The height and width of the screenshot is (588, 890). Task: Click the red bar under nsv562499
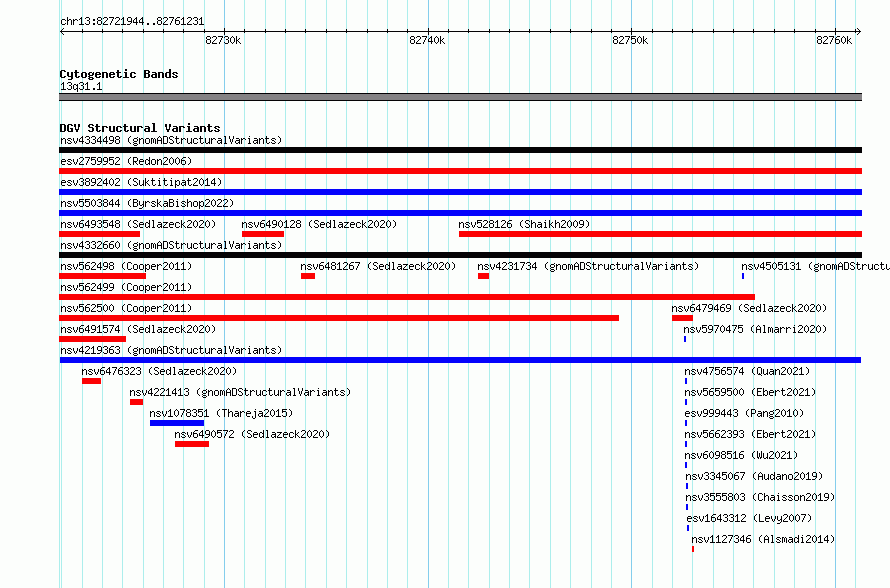(x=407, y=297)
